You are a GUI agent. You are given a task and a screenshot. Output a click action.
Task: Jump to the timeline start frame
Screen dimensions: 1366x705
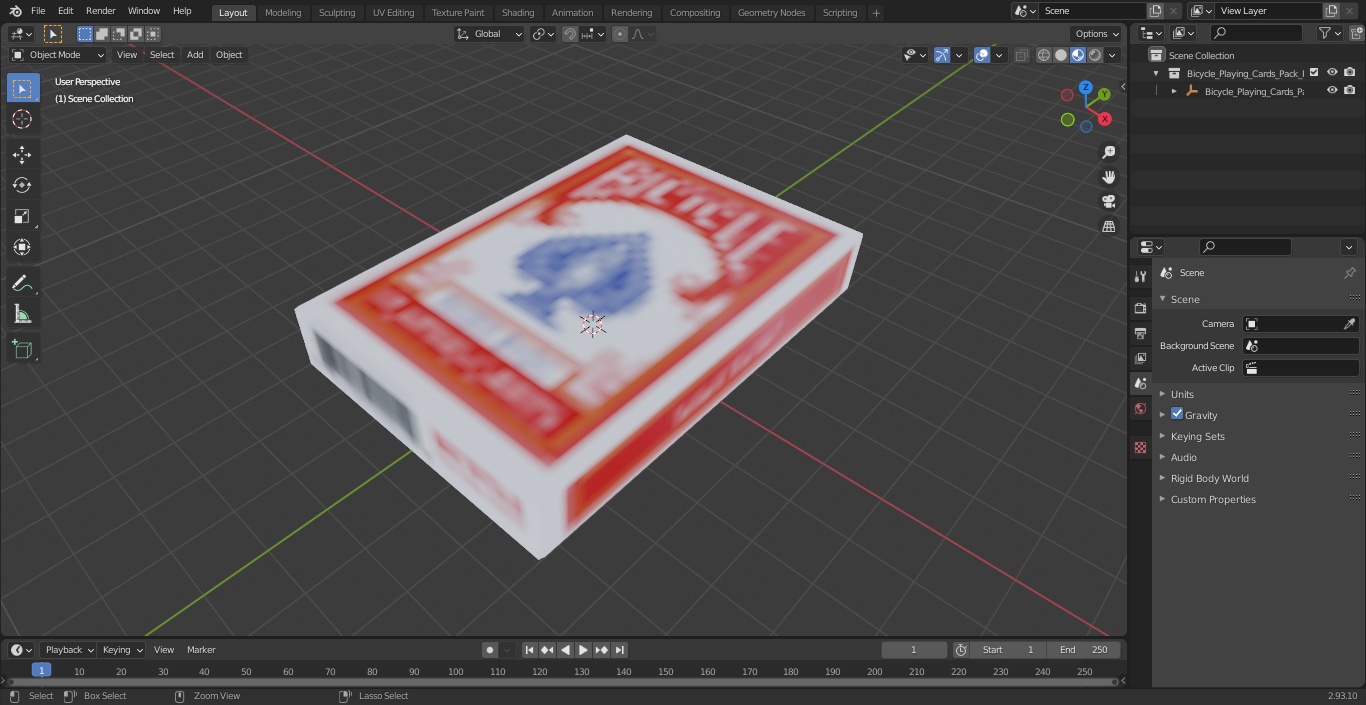click(530, 650)
